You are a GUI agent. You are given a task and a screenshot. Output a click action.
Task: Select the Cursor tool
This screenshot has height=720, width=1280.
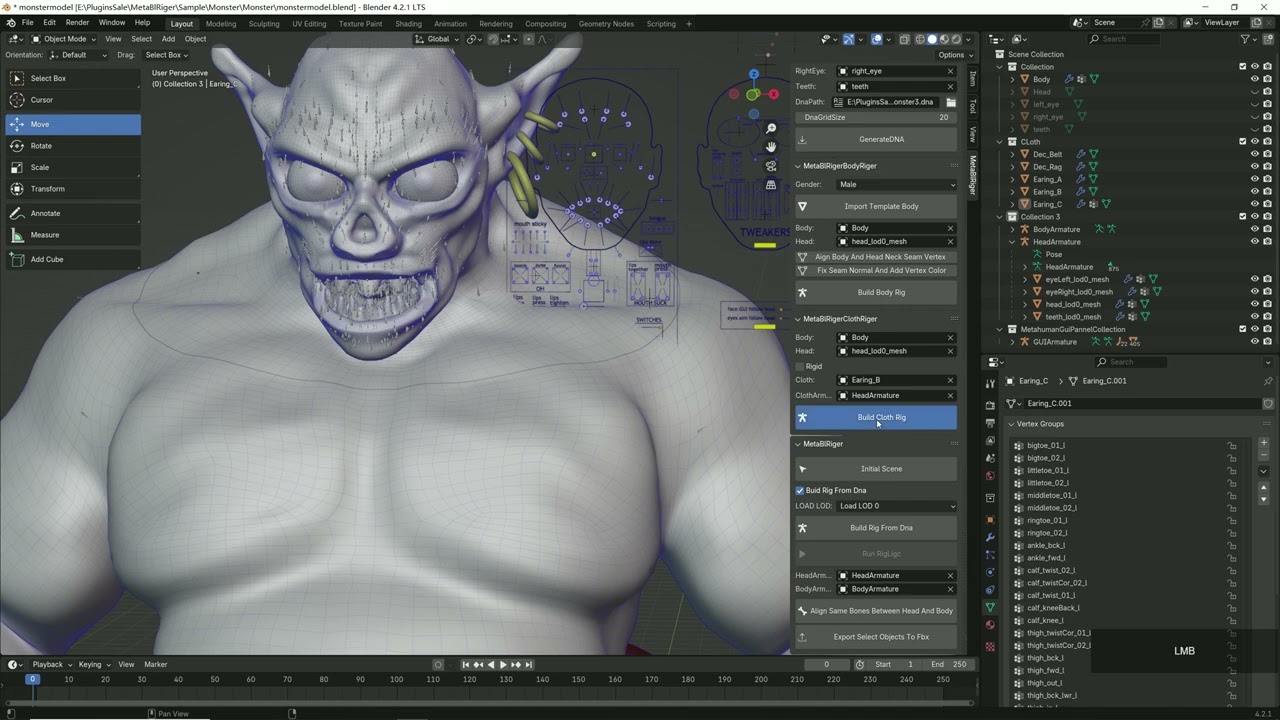coord(72,100)
